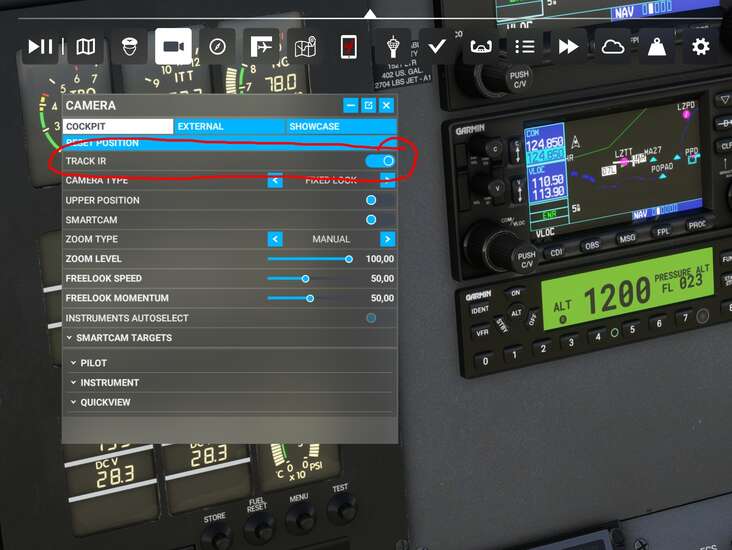732x550 pixels.
Task: Expand the Pilot section
Action: point(93,363)
